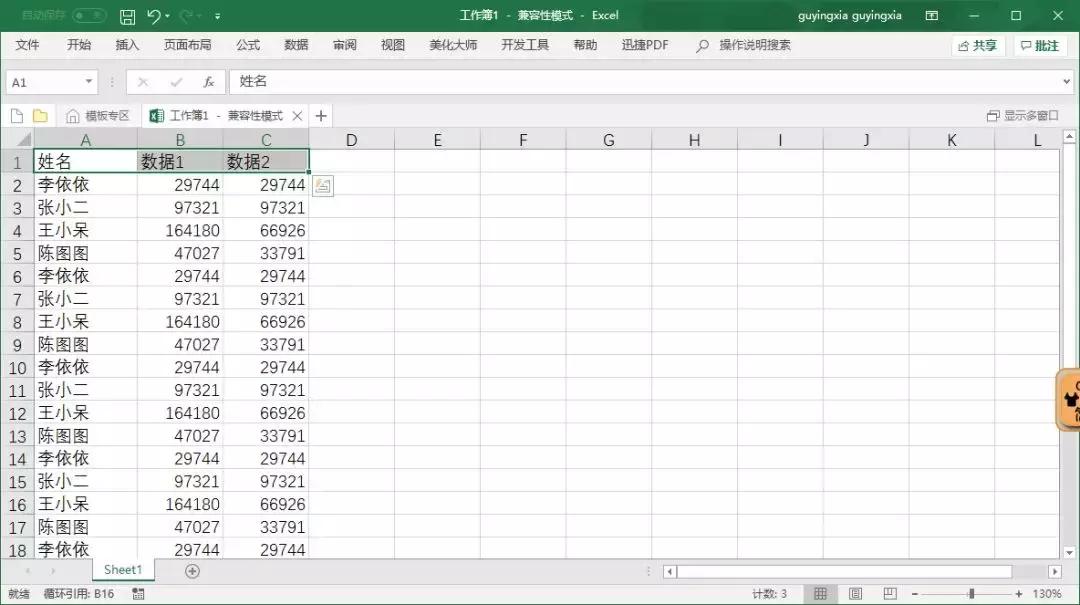Open a new blank workbook via the page icon
The height and width of the screenshot is (605, 1080).
tap(16, 115)
